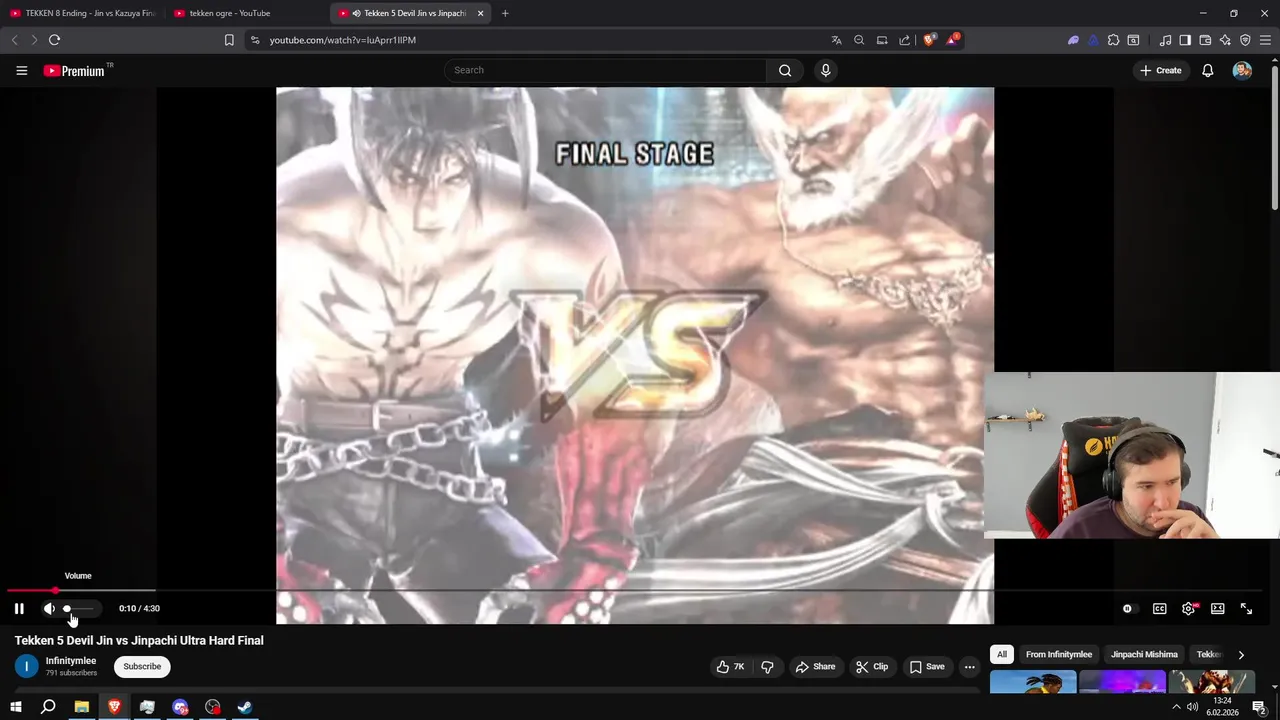Image resolution: width=1280 pixels, height=720 pixels.
Task: Show hidden system tray icons
Action: click(1176, 707)
